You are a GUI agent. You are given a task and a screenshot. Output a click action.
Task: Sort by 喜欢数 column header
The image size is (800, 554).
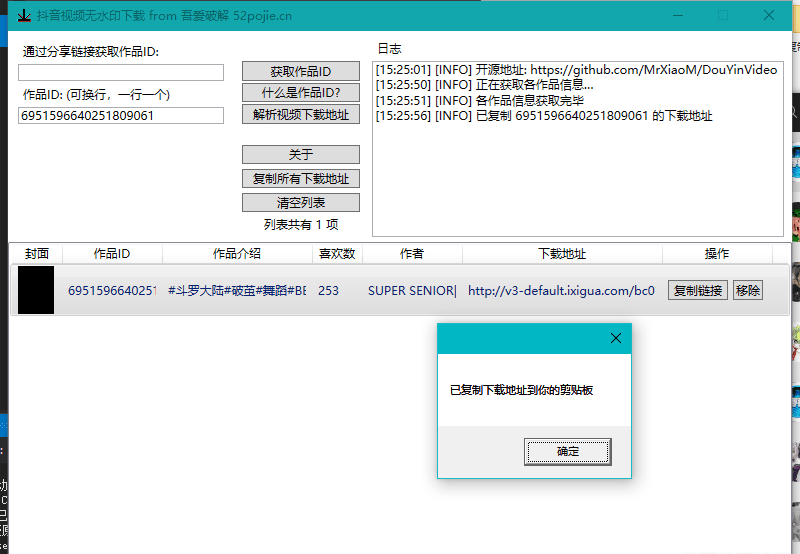point(337,254)
